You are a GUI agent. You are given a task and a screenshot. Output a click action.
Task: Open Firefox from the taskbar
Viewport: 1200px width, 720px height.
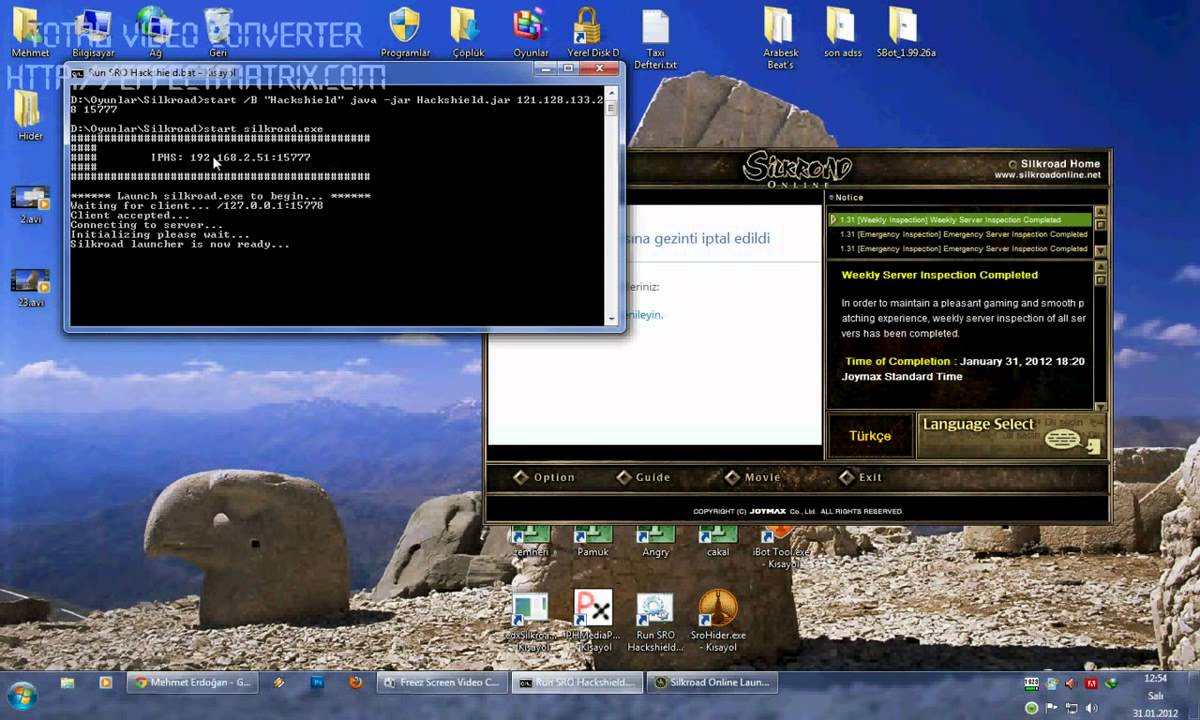[355, 682]
